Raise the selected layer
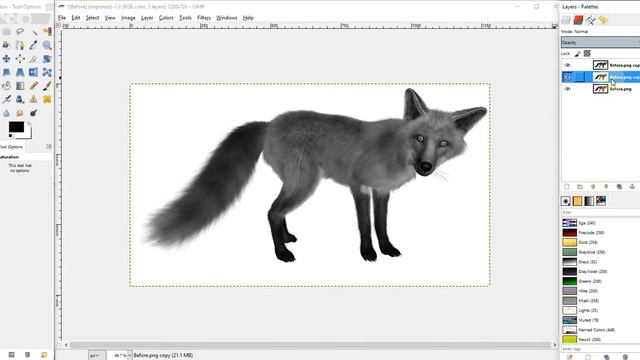 point(593,187)
